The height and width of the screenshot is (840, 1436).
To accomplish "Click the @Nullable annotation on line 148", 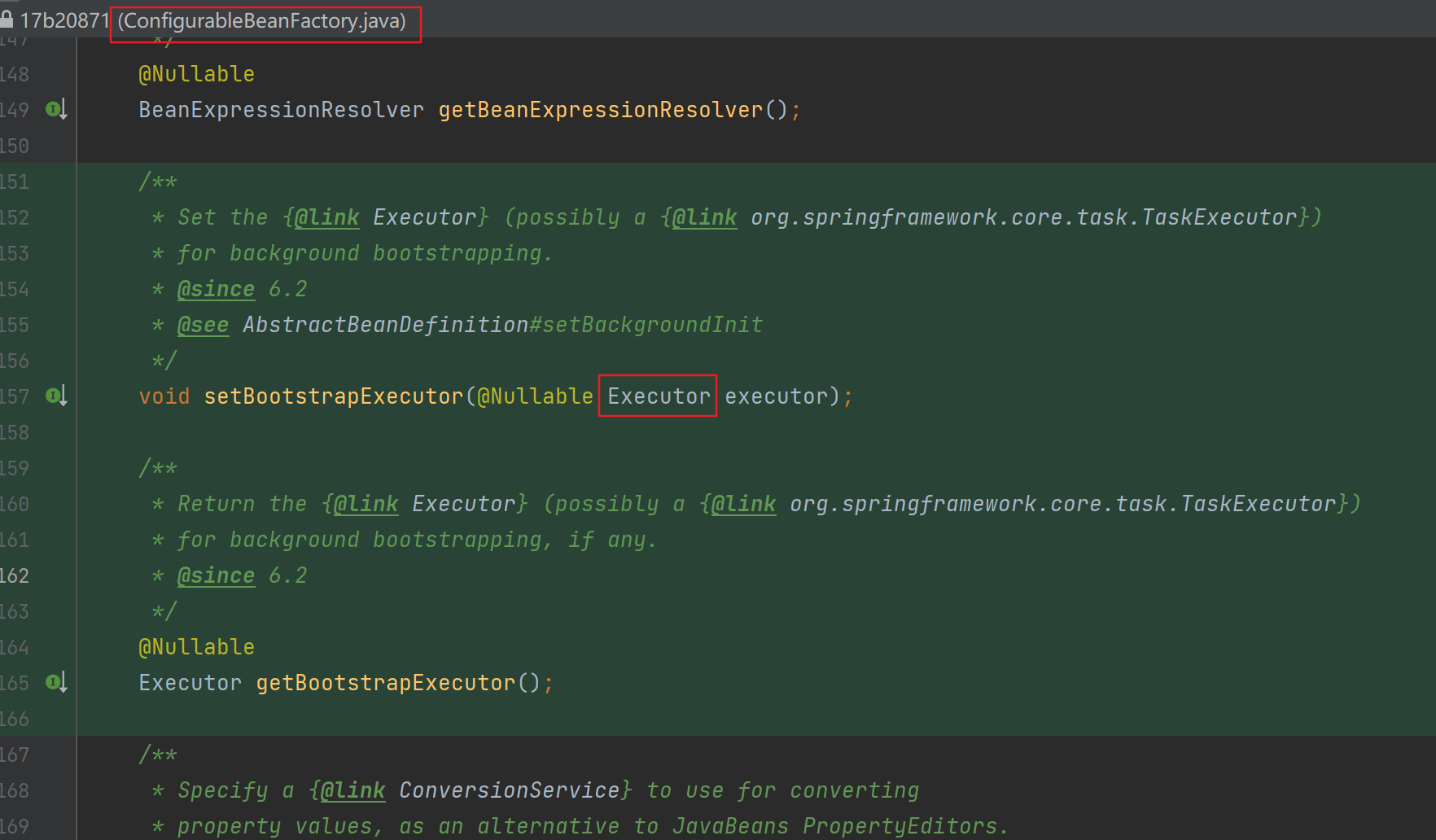I will [x=196, y=74].
